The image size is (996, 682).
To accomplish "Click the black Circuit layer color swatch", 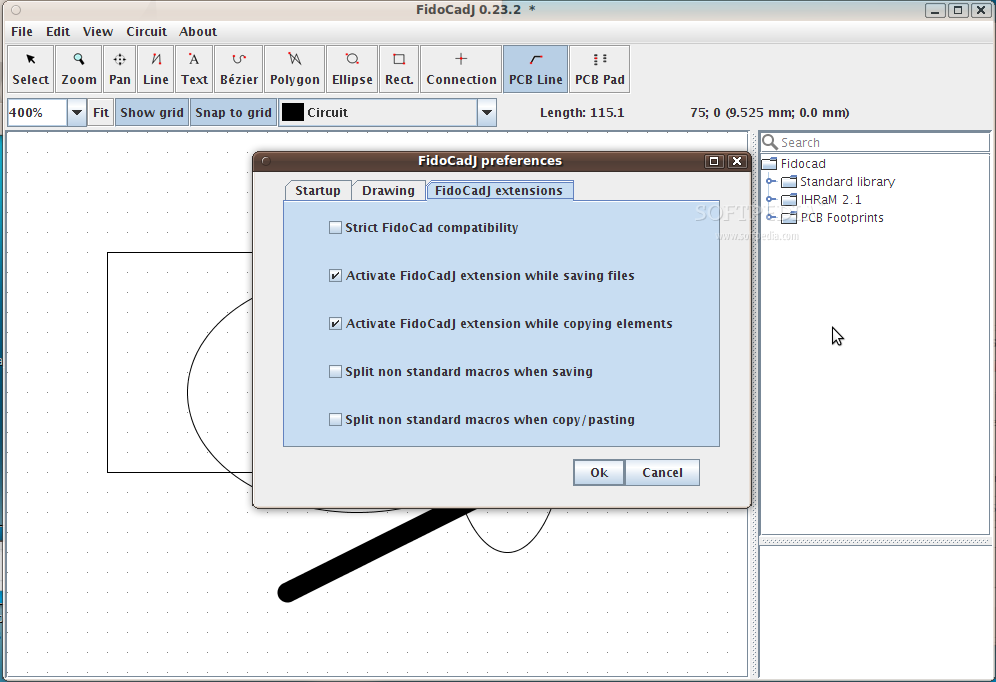I will tap(293, 112).
